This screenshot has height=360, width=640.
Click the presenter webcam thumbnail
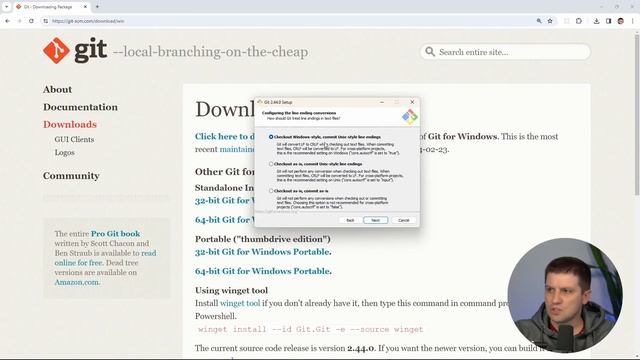pyautogui.click(x=565, y=296)
